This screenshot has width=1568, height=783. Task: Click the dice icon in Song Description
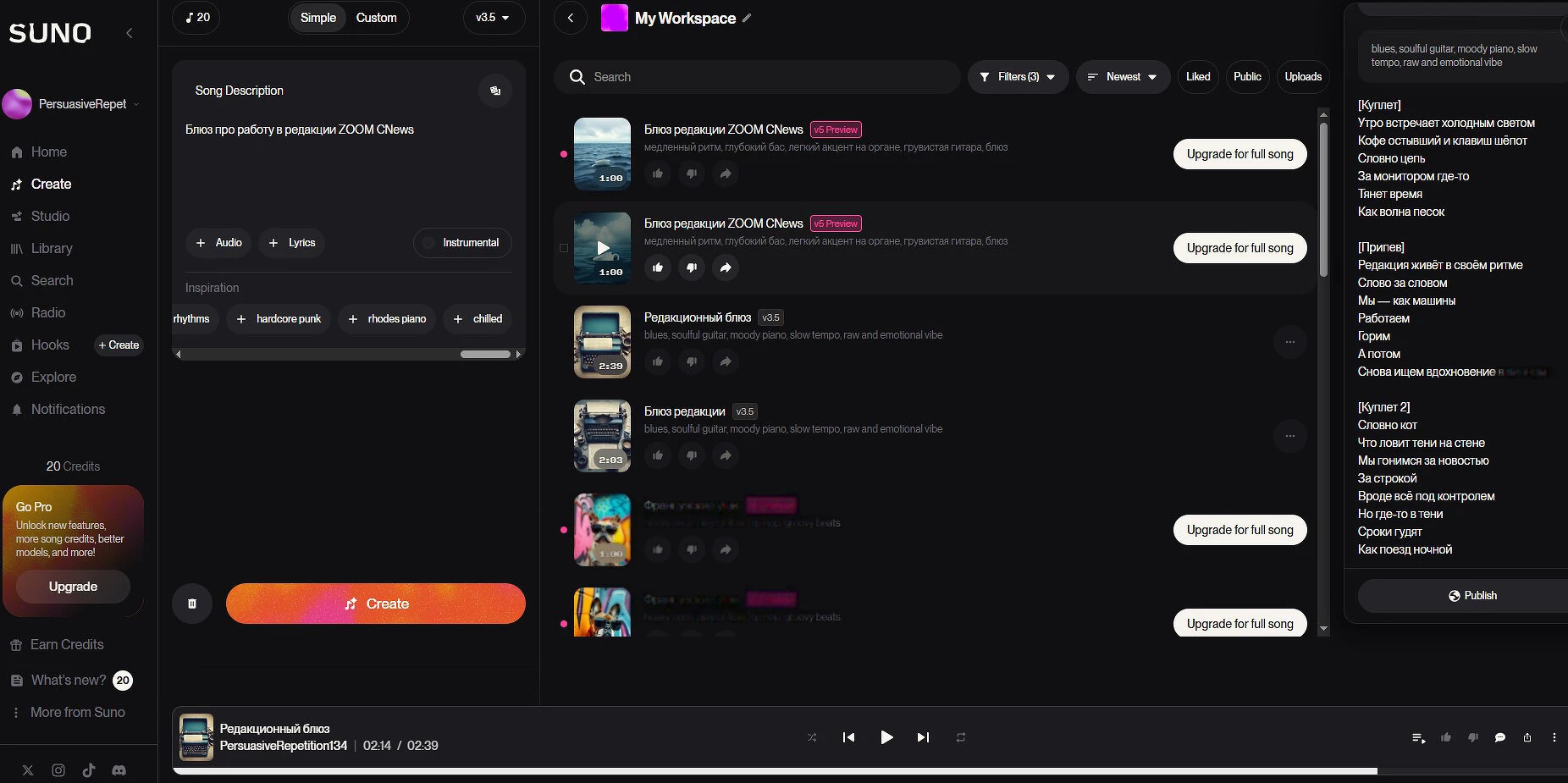click(x=495, y=91)
